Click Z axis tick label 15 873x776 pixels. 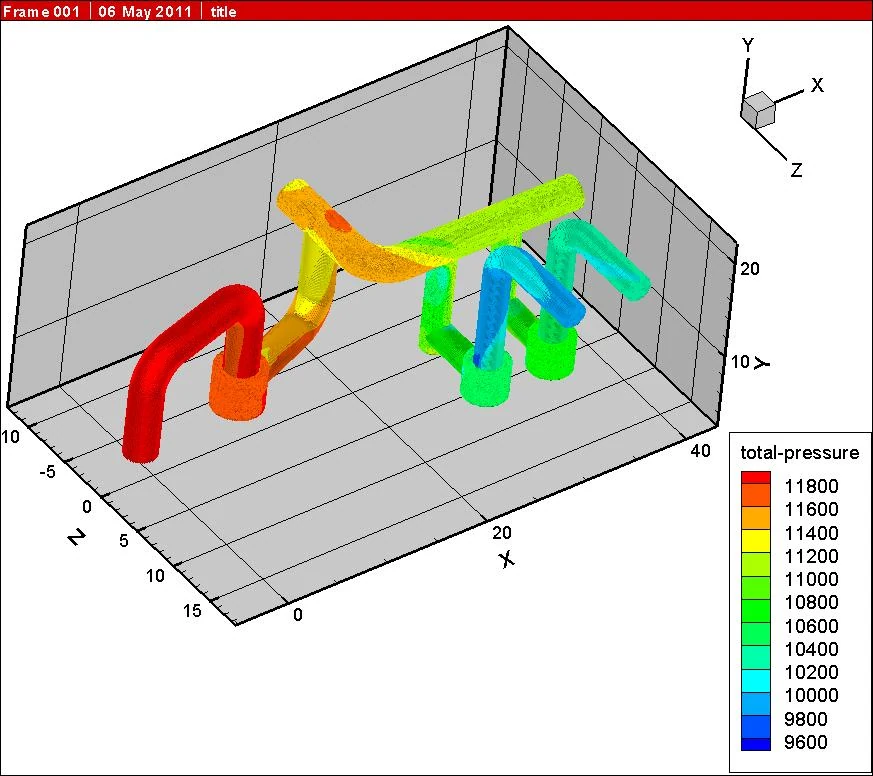tap(192, 611)
